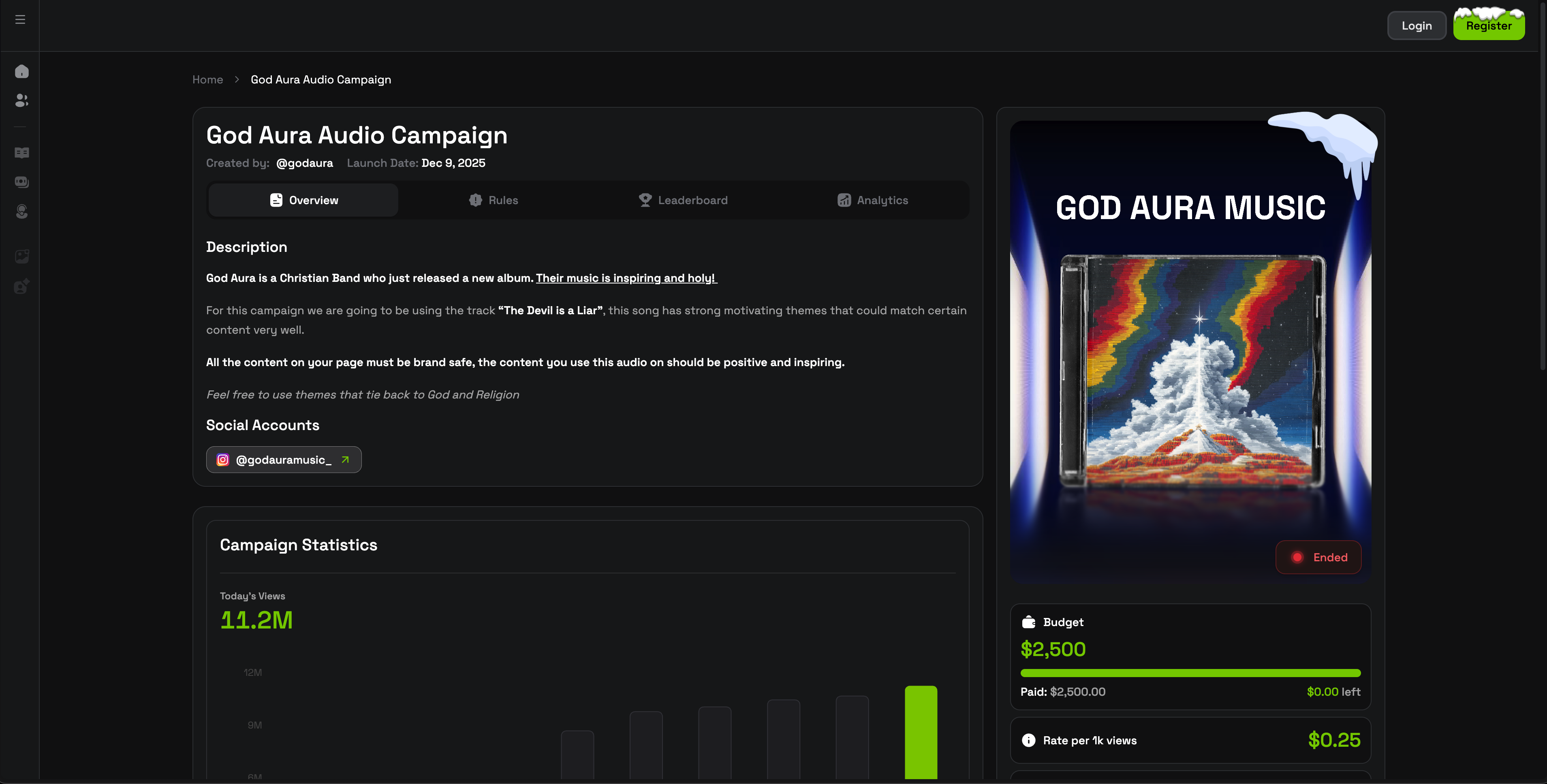Open the community users sidebar icon
The height and width of the screenshot is (784, 1547).
click(x=21, y=100)
